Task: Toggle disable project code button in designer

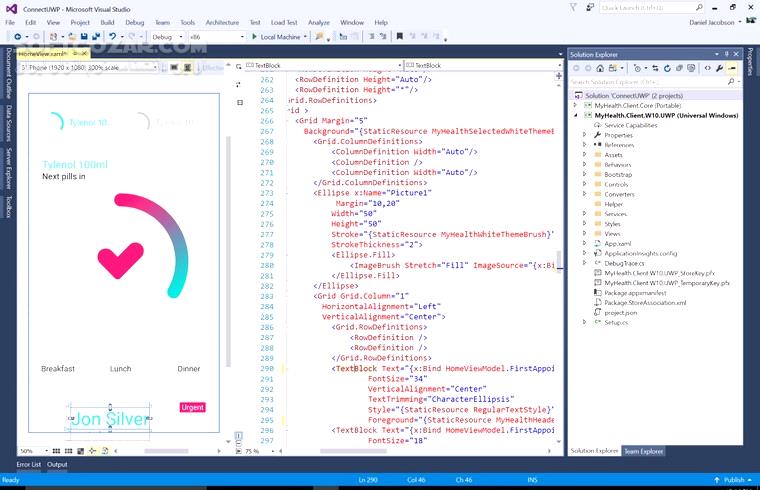Action: coord(105,451)
